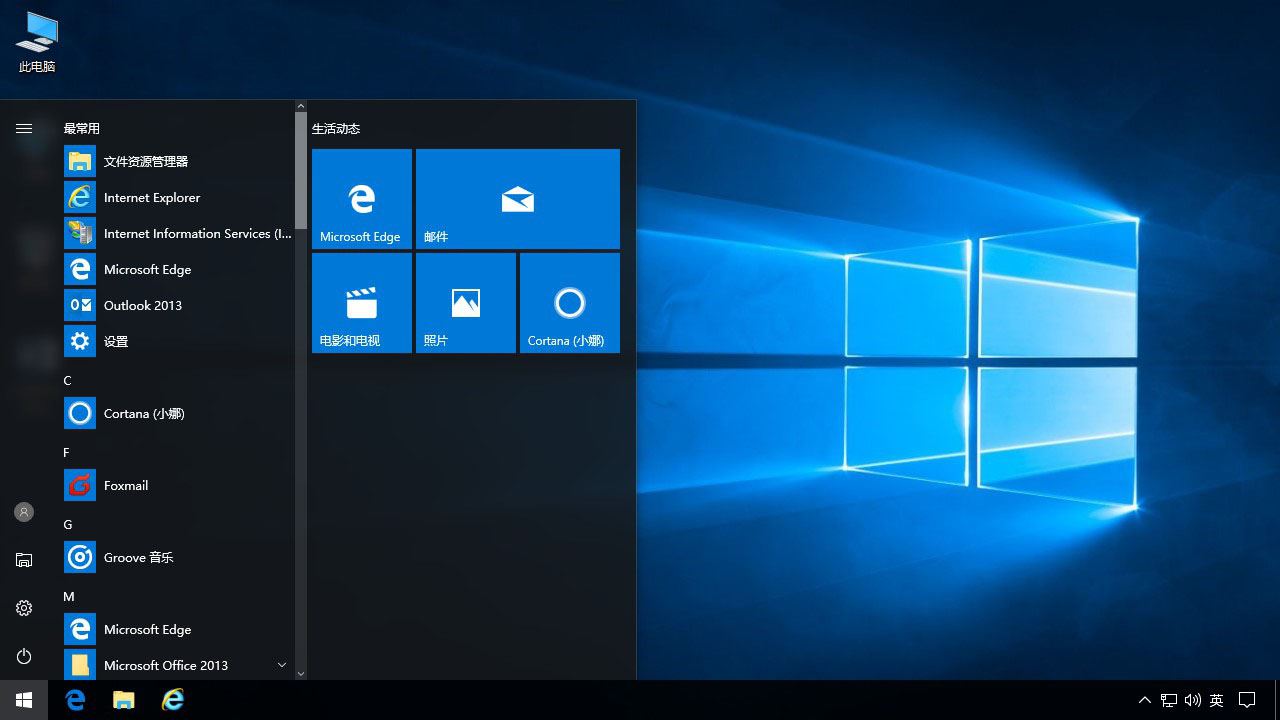Open Internet Information Services manager entry

(178, 233)
